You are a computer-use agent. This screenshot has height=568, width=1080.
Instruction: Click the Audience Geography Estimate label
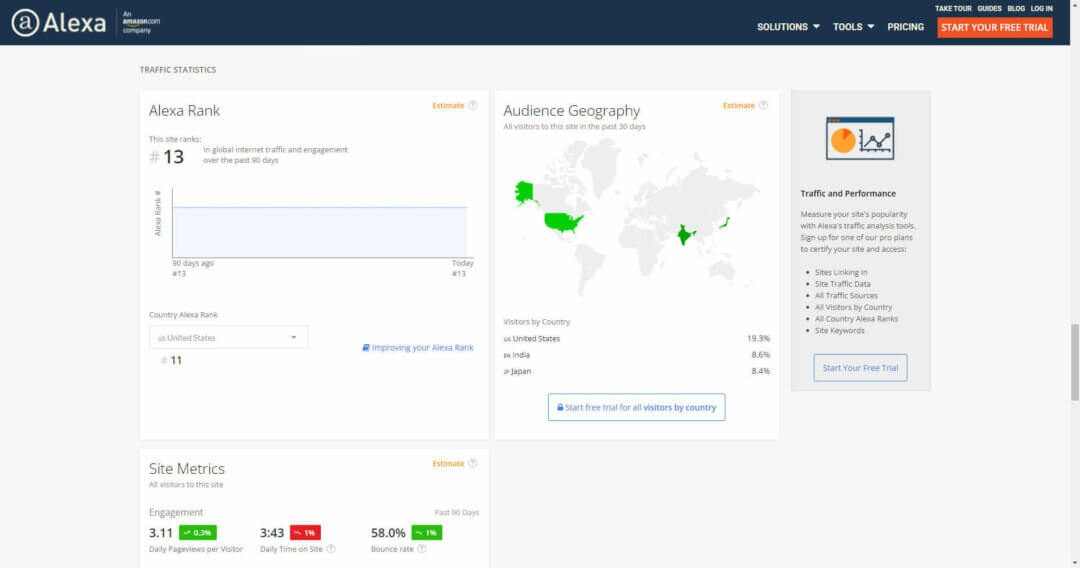pos(738,105)
